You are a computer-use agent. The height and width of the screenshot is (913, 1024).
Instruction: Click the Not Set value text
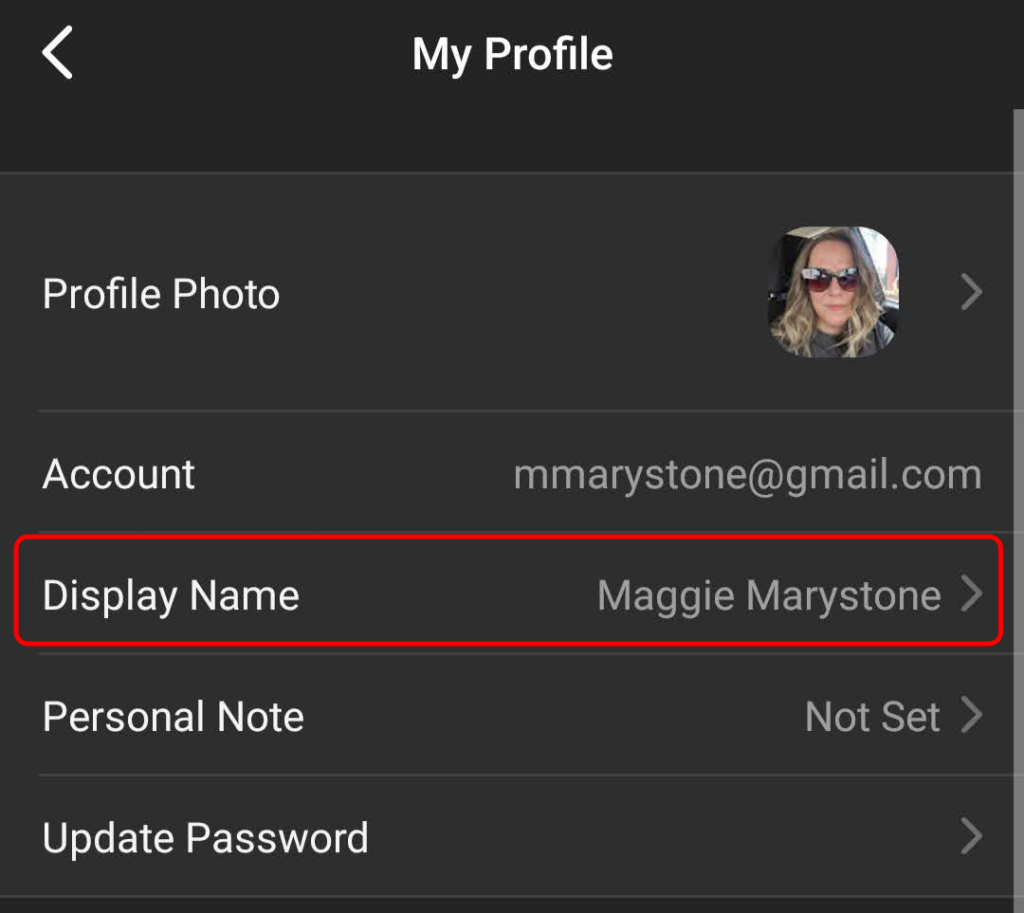point(872,717)
